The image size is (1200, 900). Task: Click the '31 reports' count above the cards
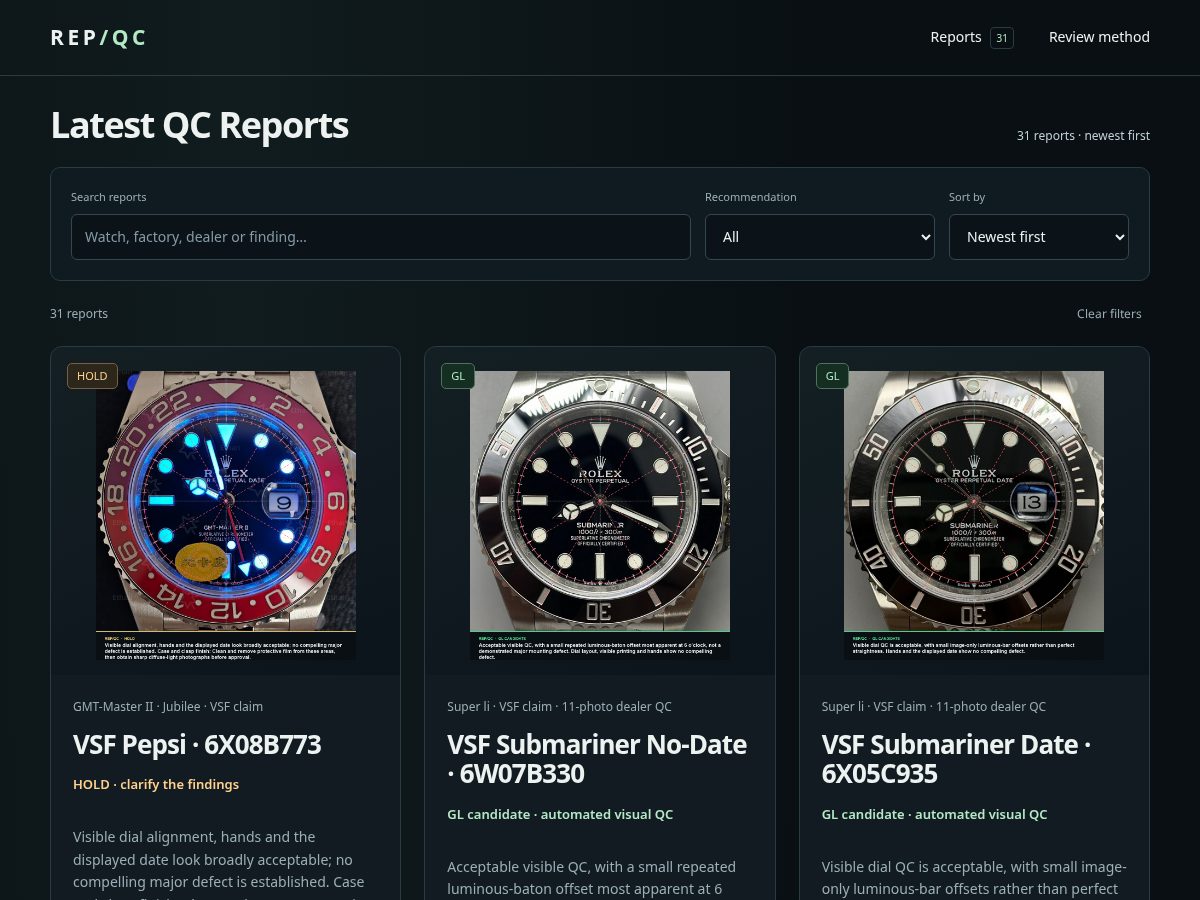click(79, 314)
